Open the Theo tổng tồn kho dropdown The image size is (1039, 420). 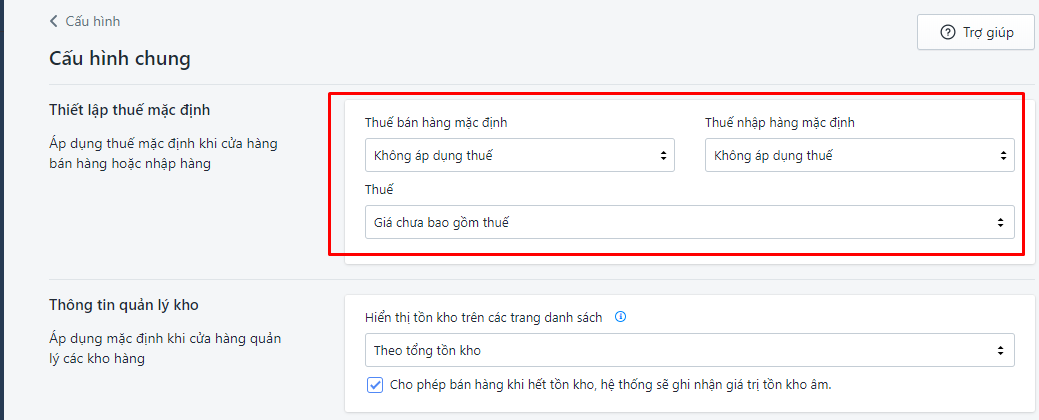pyautogui.click(x=689, y=350)
